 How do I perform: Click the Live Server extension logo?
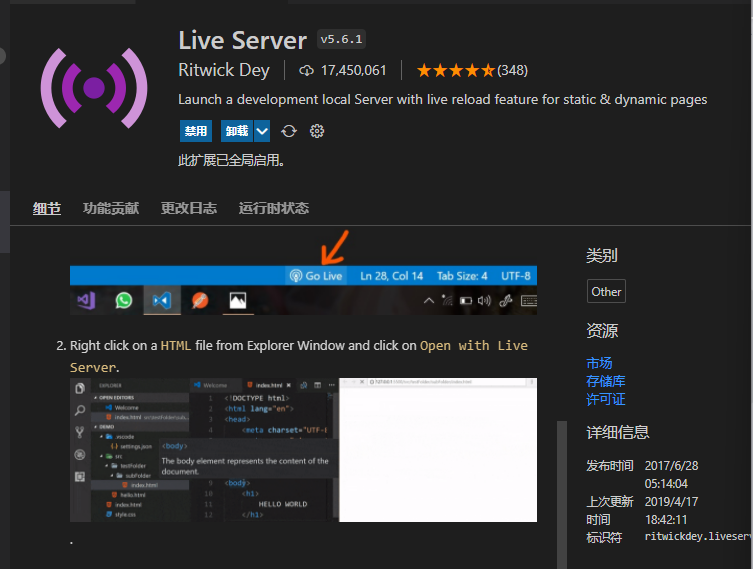point(94,88)
